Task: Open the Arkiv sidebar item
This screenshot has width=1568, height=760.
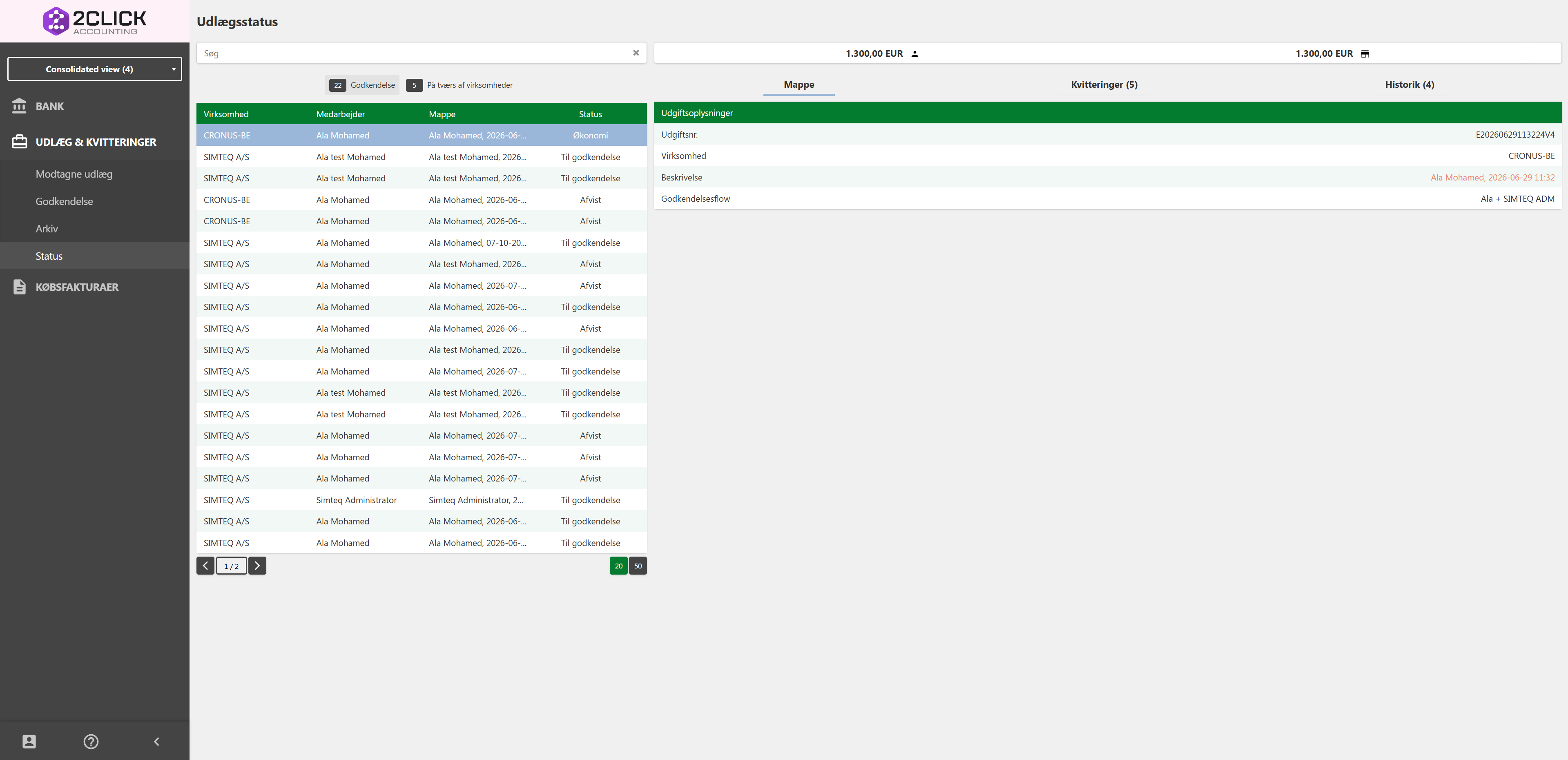Action: coord(47,229)
